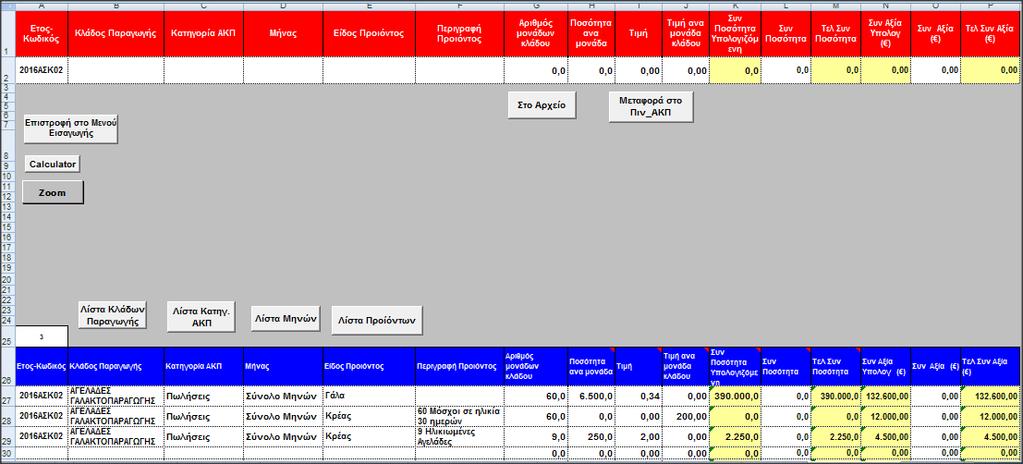This screenshot has width=1023, height=464.
Task: Select the Γάλα product cell
Action: tap(369, 395)
